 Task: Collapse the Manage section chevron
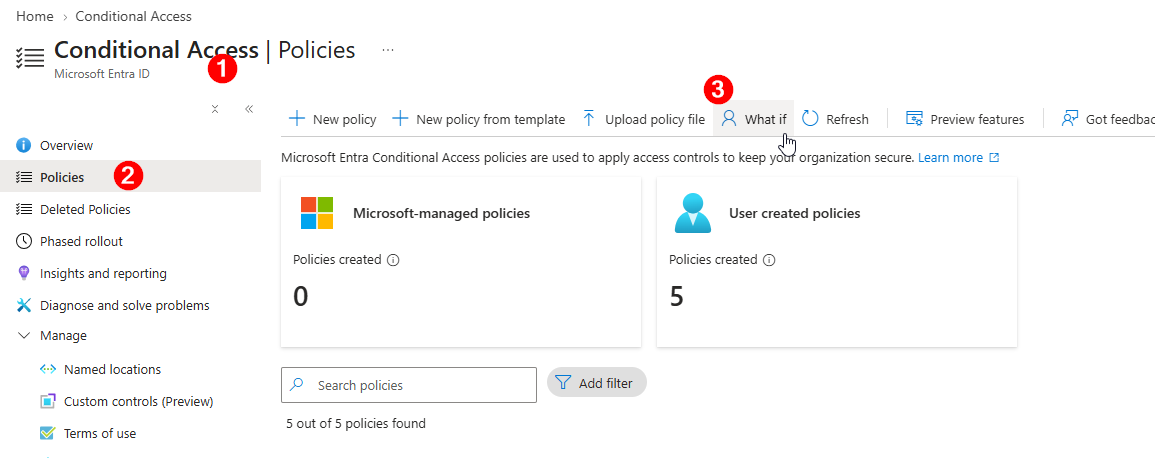tap(24, 335)
